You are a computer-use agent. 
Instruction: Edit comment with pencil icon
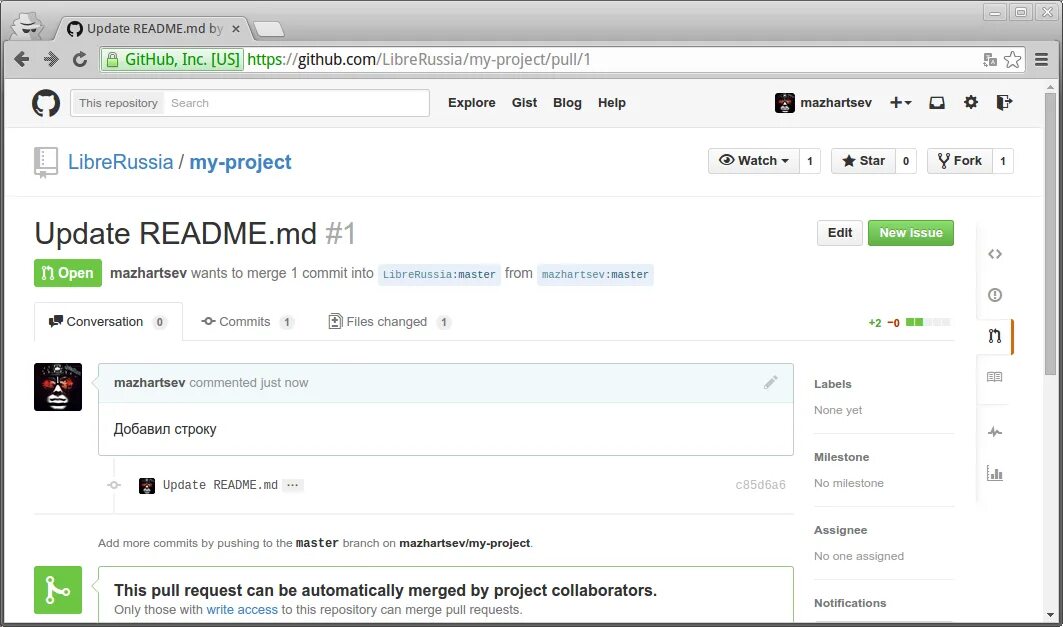tap(771, 382)
